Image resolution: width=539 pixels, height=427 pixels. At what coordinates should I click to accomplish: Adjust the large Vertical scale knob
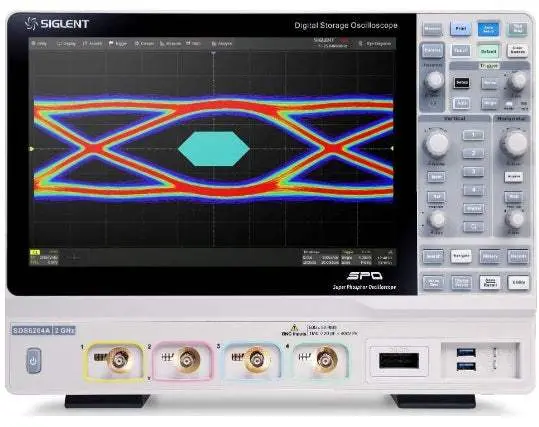coord(436,143)
